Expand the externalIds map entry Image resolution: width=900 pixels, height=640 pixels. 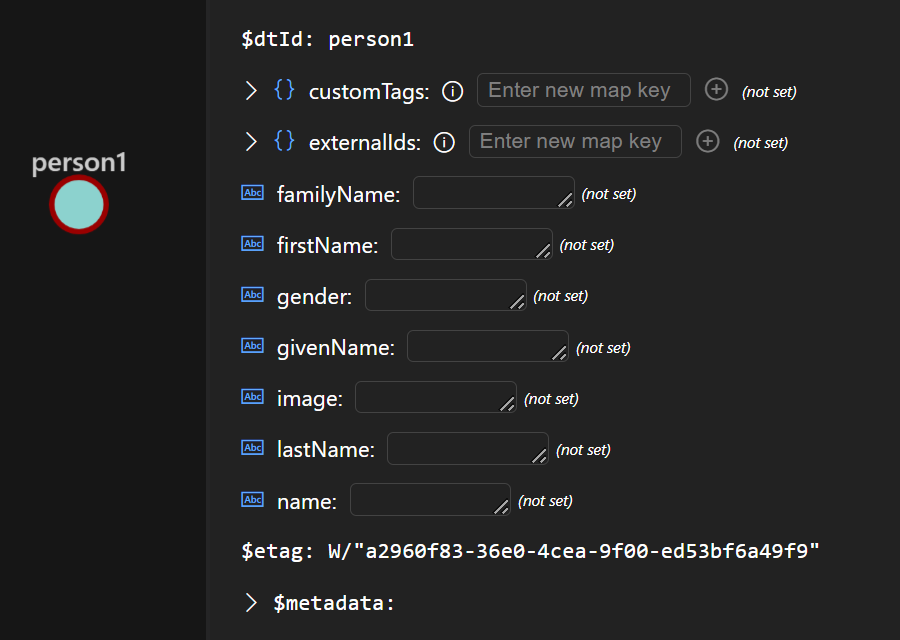pos(250,141)
